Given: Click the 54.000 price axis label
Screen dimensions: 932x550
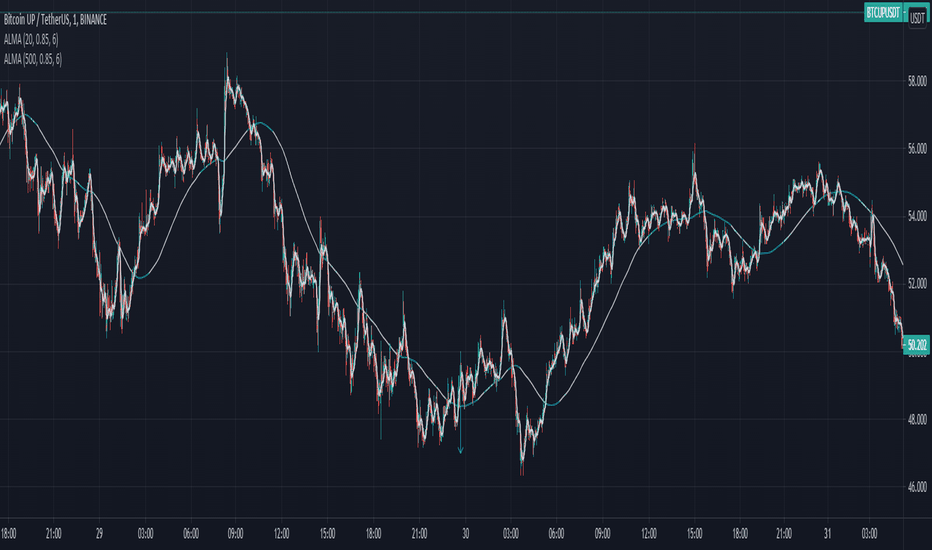Looking at the screenshot, I should 917,216.
